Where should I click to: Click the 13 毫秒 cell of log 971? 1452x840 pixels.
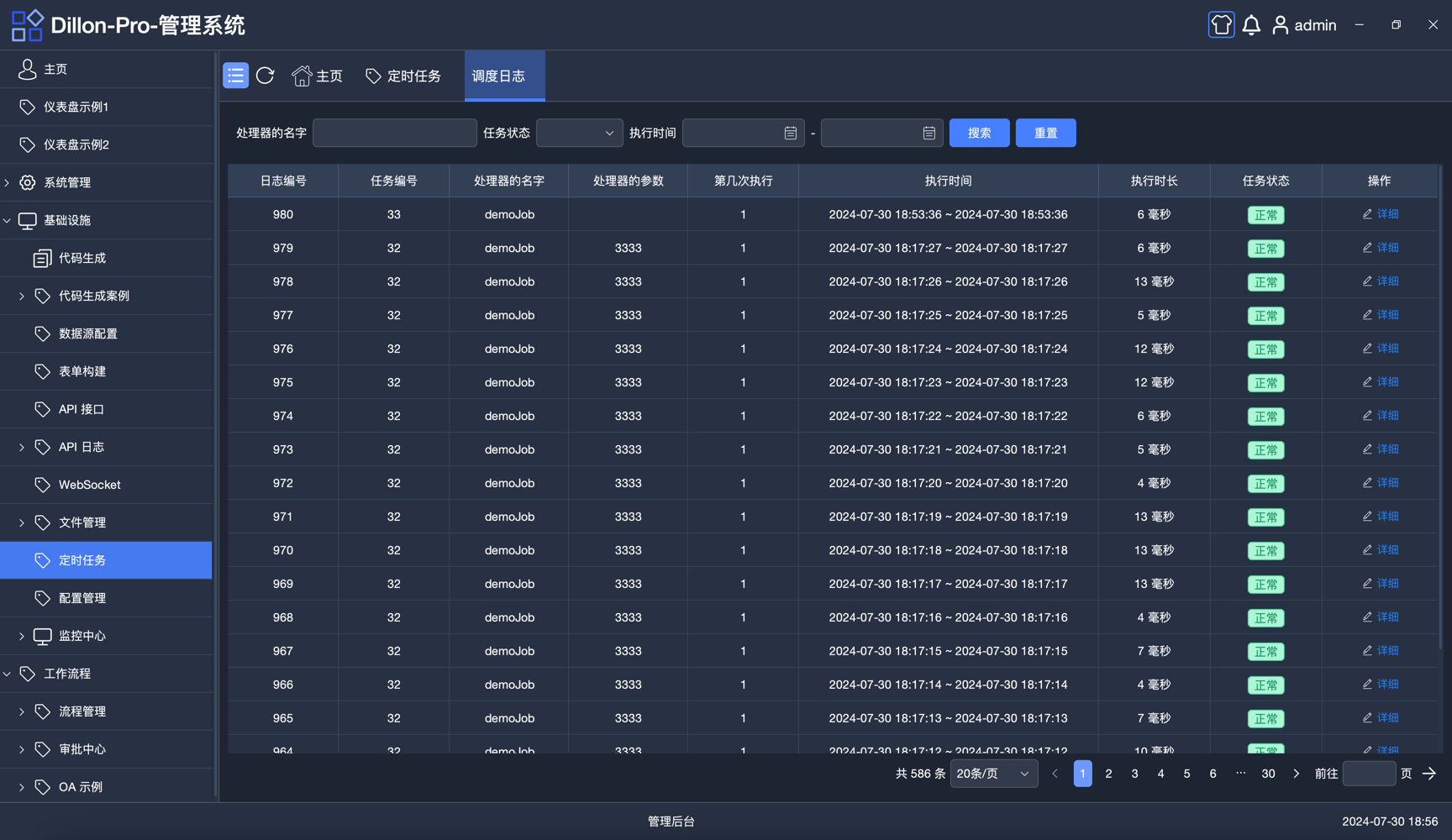[x=1154, y=517]
